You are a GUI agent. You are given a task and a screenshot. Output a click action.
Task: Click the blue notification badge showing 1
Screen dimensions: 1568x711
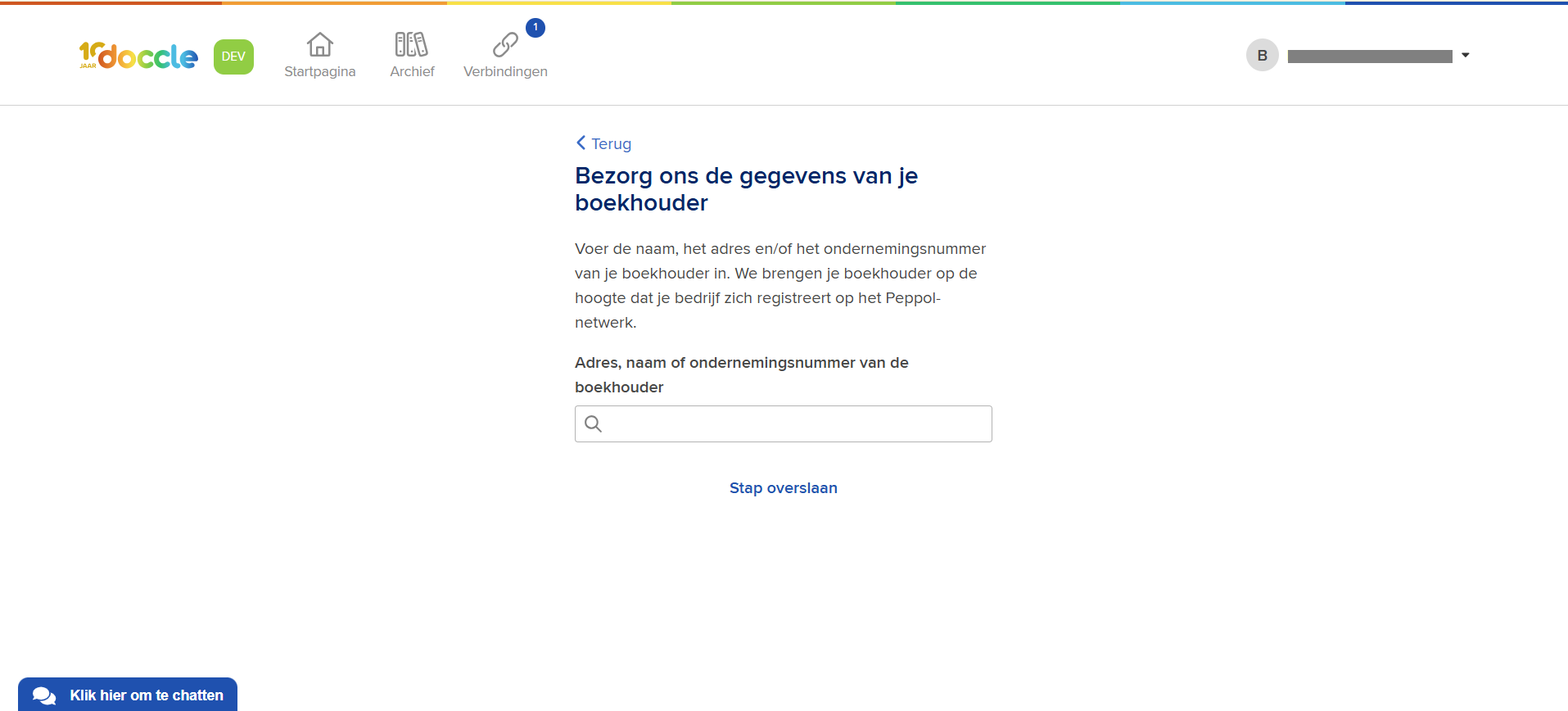[x=535, y=28]
